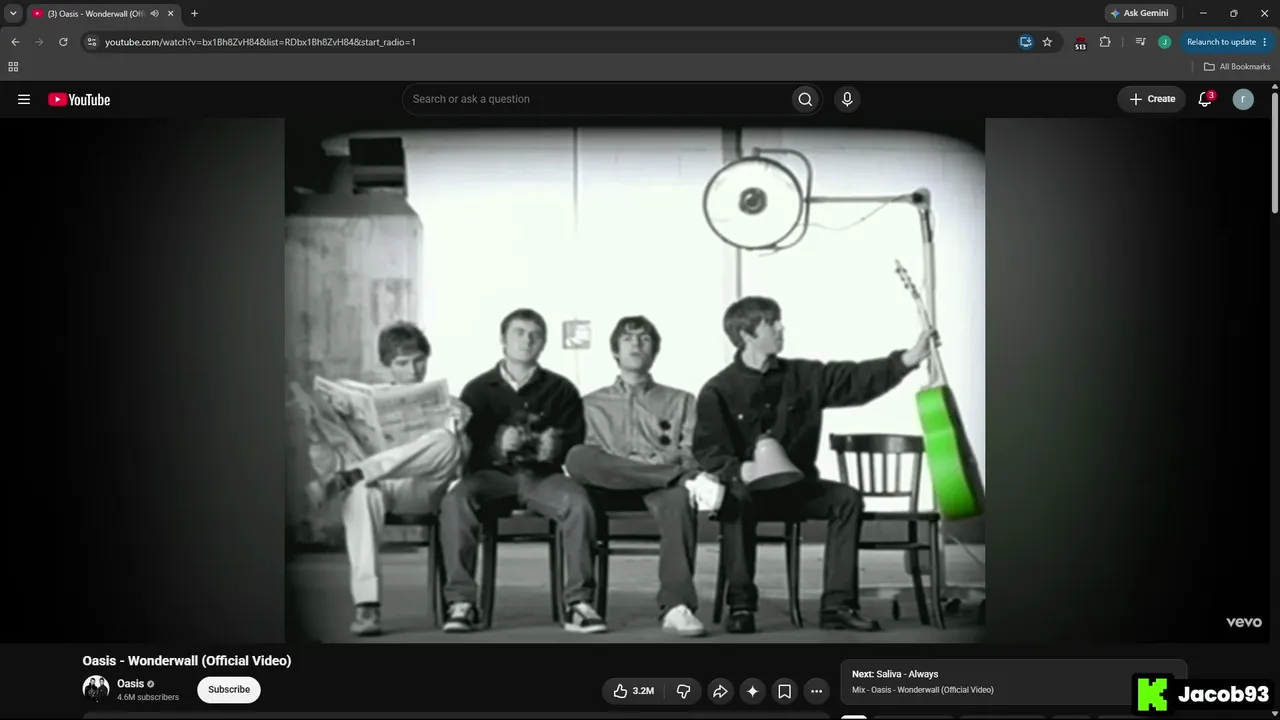Open YouTube notifications bell
The width and height of the screenshot is (1280, 720).
(1205, 99)
